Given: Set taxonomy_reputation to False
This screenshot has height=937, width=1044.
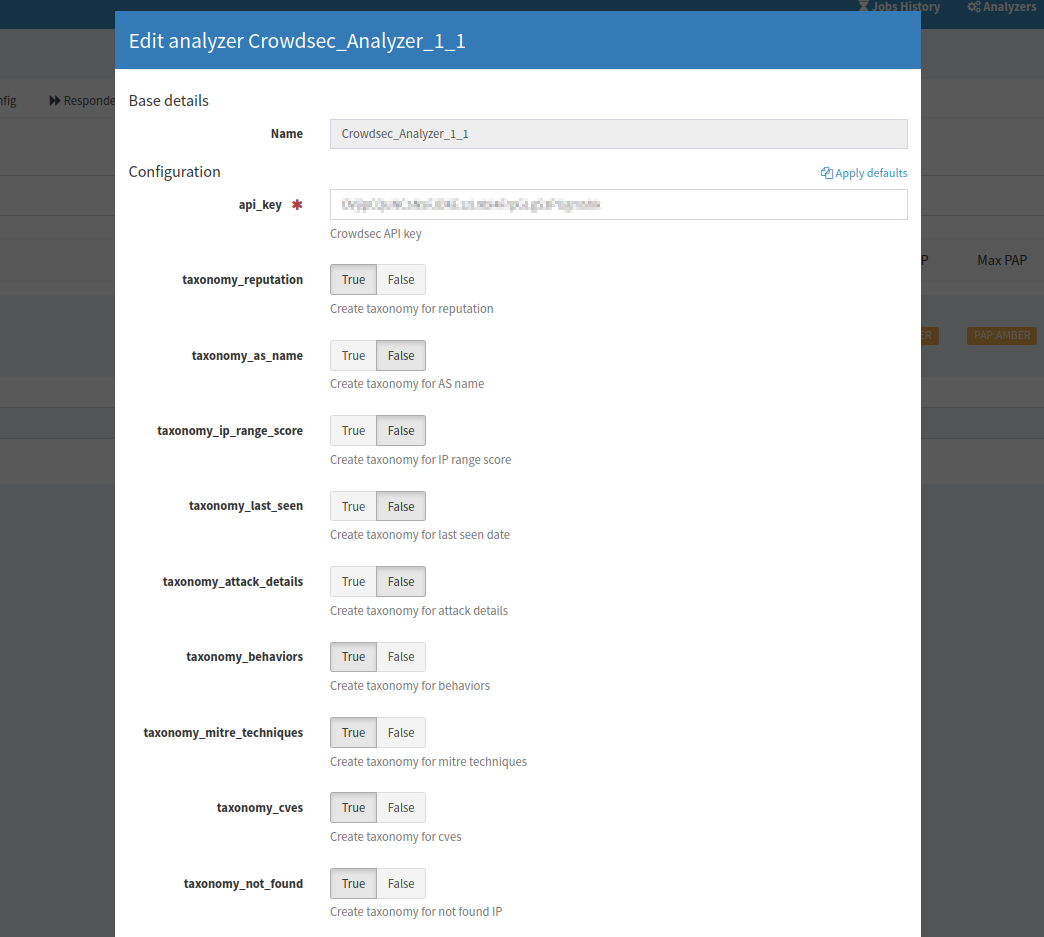Looking at the screenshot, I should click(401, 280).
